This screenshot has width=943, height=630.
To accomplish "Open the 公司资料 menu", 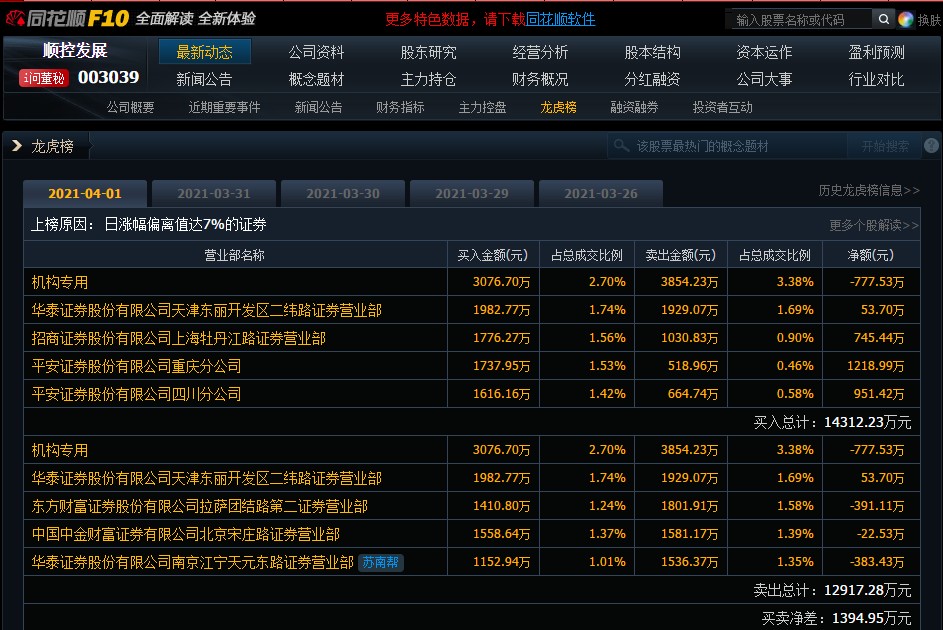I will 316,52.
